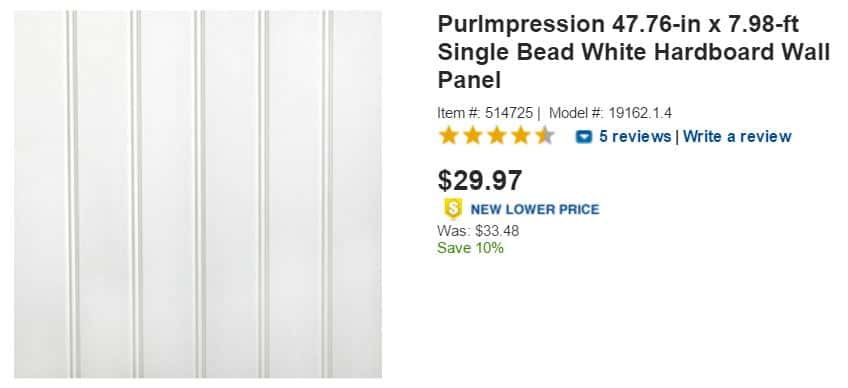
Task: Open the white beadboard product image
Action: pos(198,194)
